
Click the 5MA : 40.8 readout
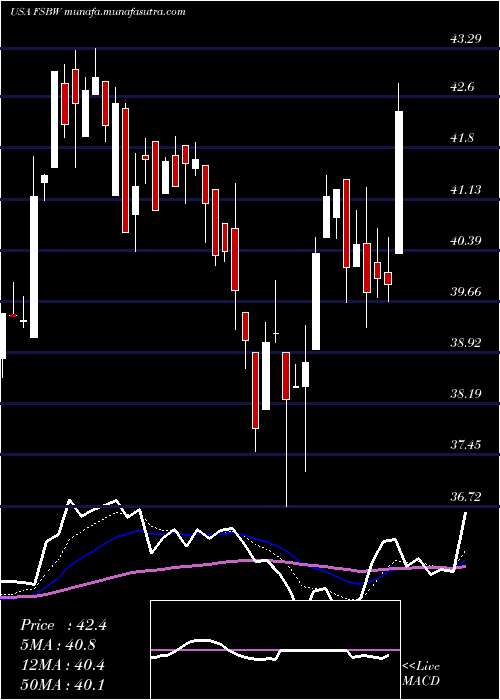point(58,645)
